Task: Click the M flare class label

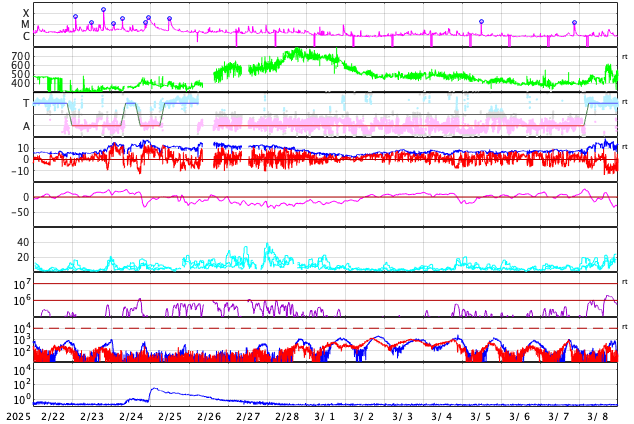Action: [25, 25]
